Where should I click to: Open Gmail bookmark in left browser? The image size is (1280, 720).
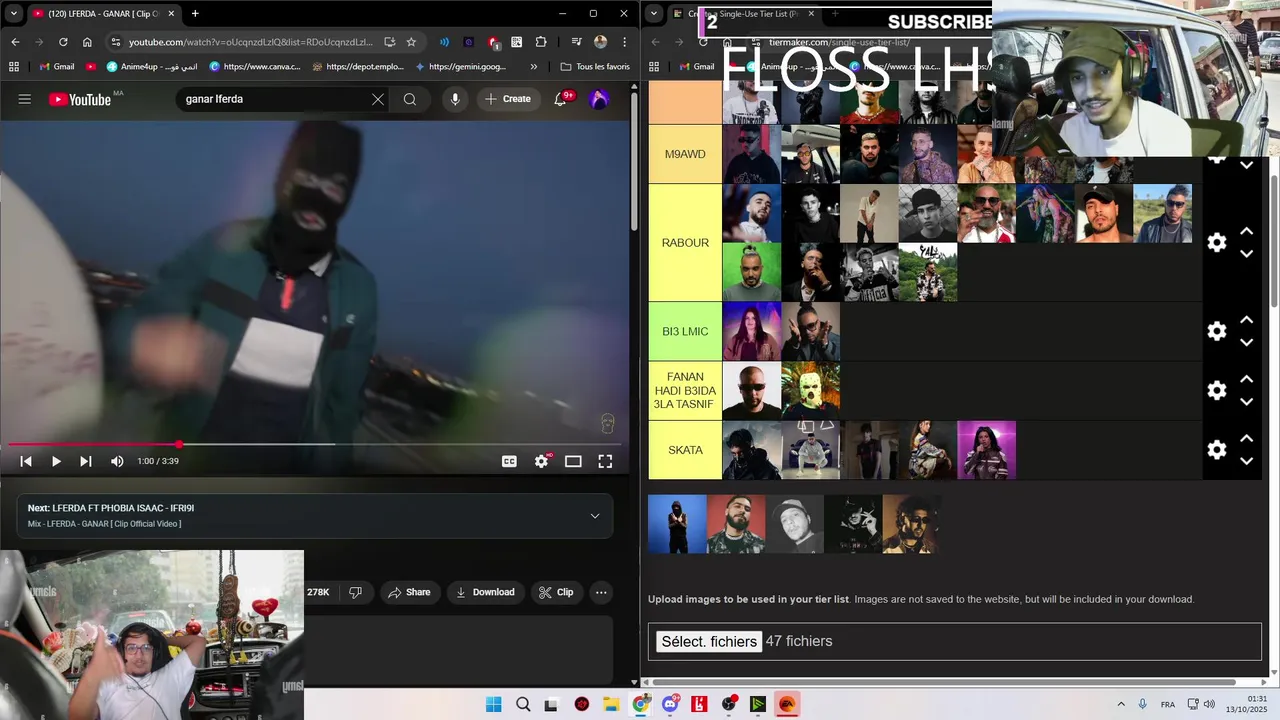click(x=57, y=67)
